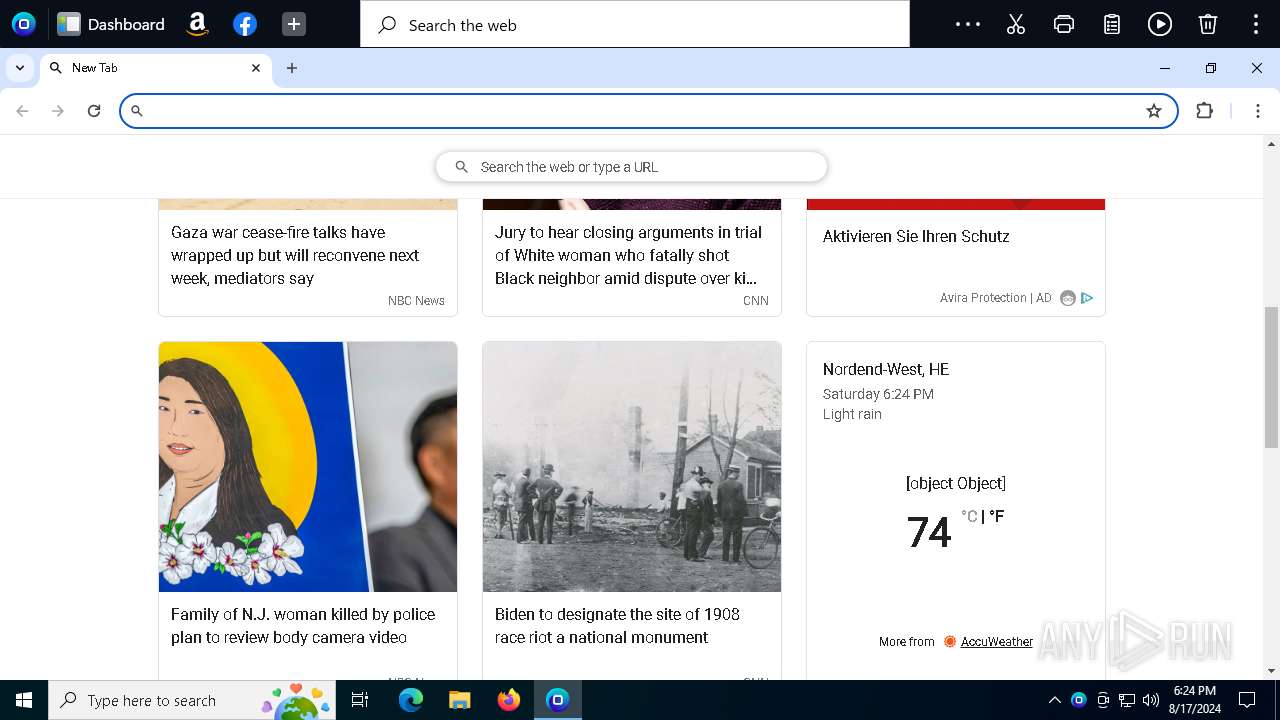Screen dimensions: 1280x720
Task: Launch Firefox from taskbar
Action: [509, 700]
